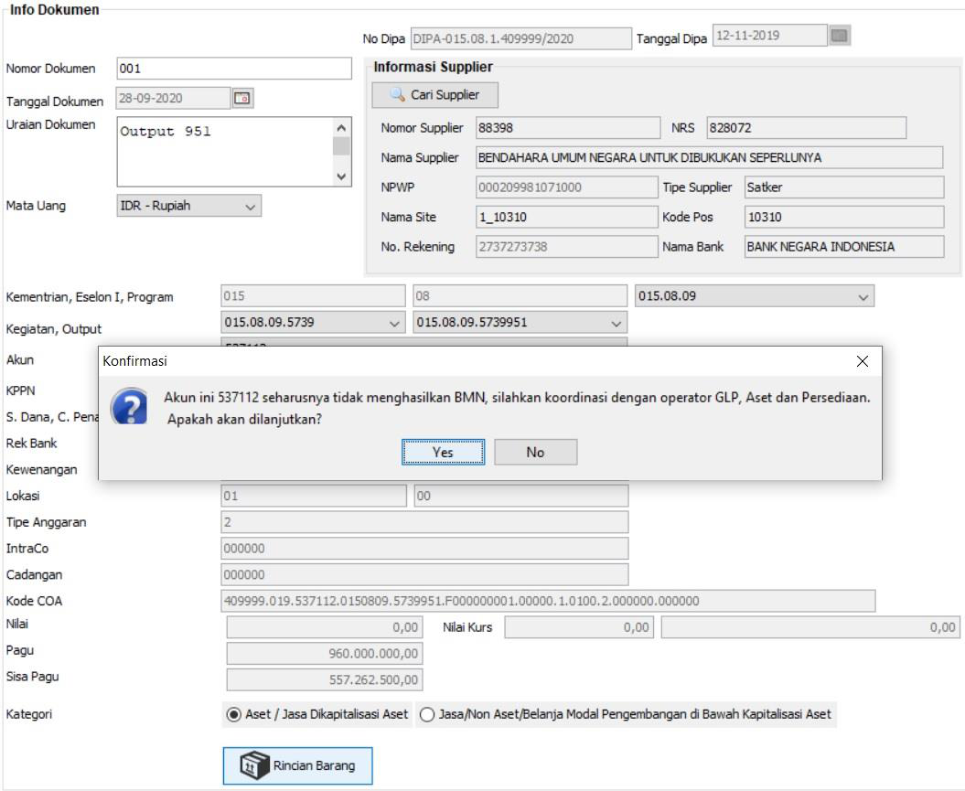
Task: Click the Cari Supplier magnifier icon
Action: [397, 95]
